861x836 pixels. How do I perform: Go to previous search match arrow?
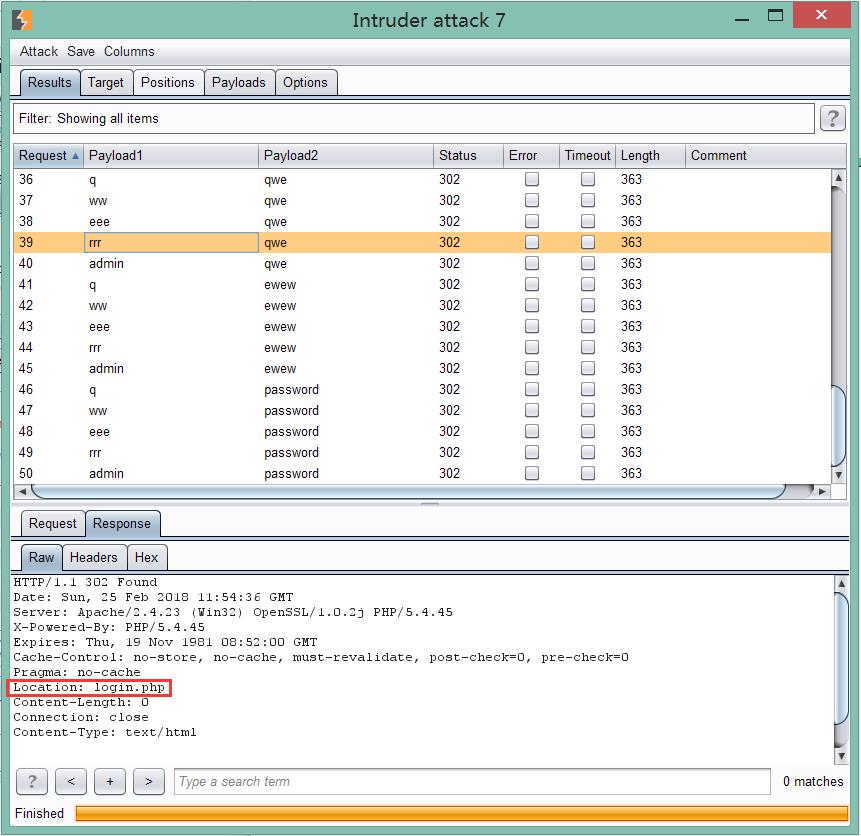pyautogui.click(x=71, y=782)
